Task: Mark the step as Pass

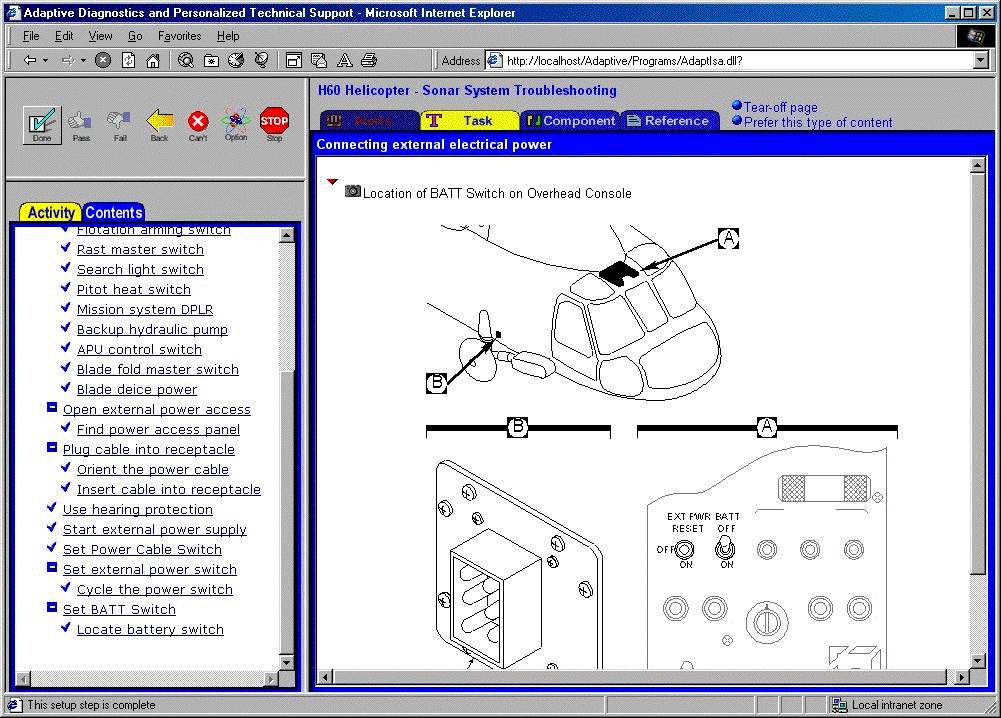Action: tap(81, 124)
